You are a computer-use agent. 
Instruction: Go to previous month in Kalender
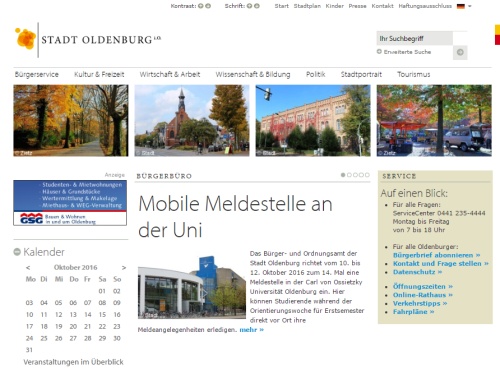click(28, 268)
